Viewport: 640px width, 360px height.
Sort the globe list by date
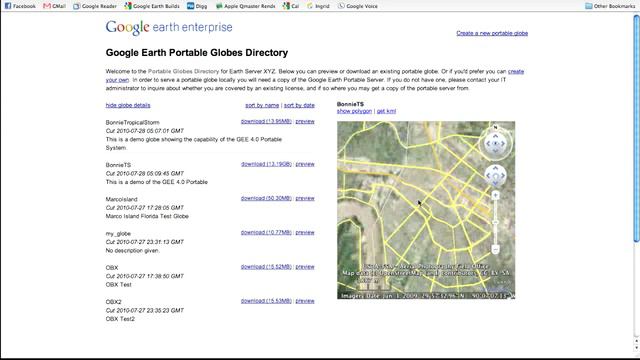[299, 105]
